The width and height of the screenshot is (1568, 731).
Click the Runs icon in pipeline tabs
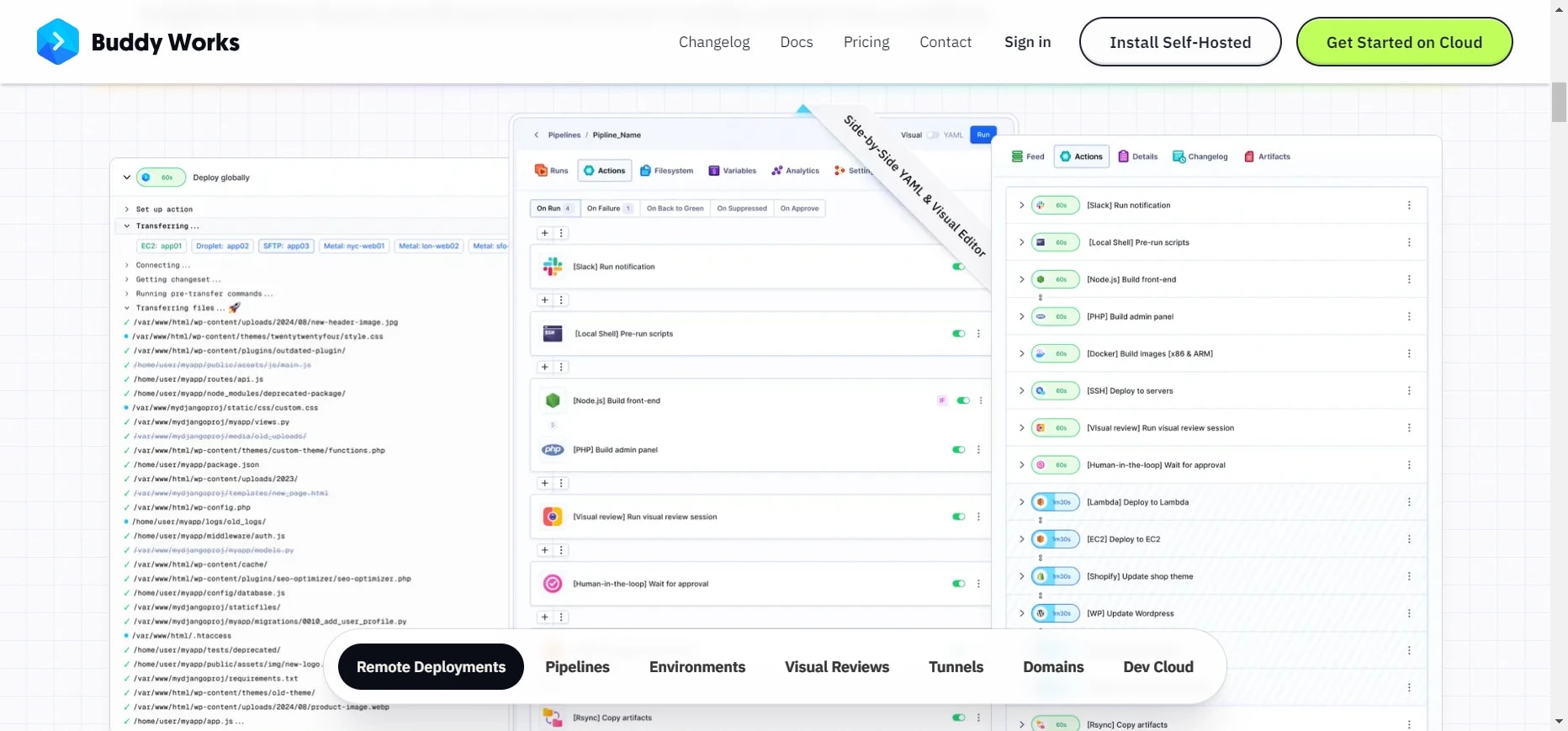point(541,171)
